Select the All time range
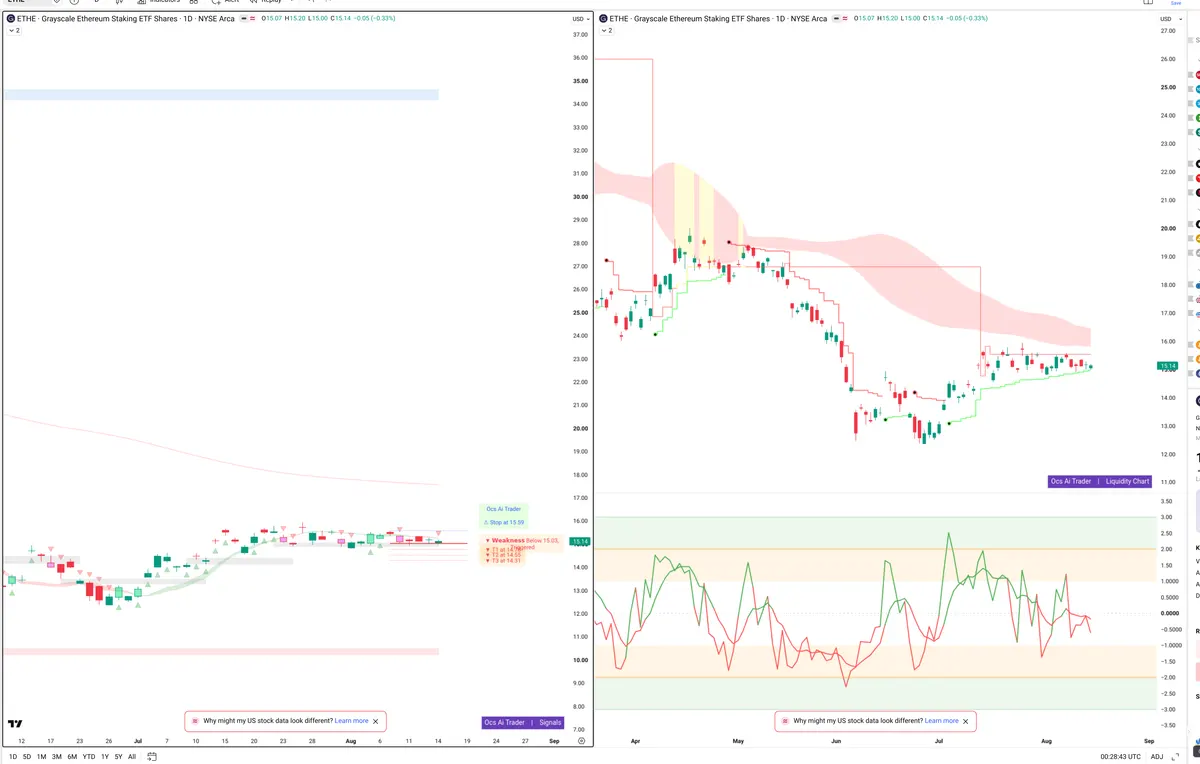Image resolution: width=1200 pixels, height=764 pixels. click(x=132, y=757)
